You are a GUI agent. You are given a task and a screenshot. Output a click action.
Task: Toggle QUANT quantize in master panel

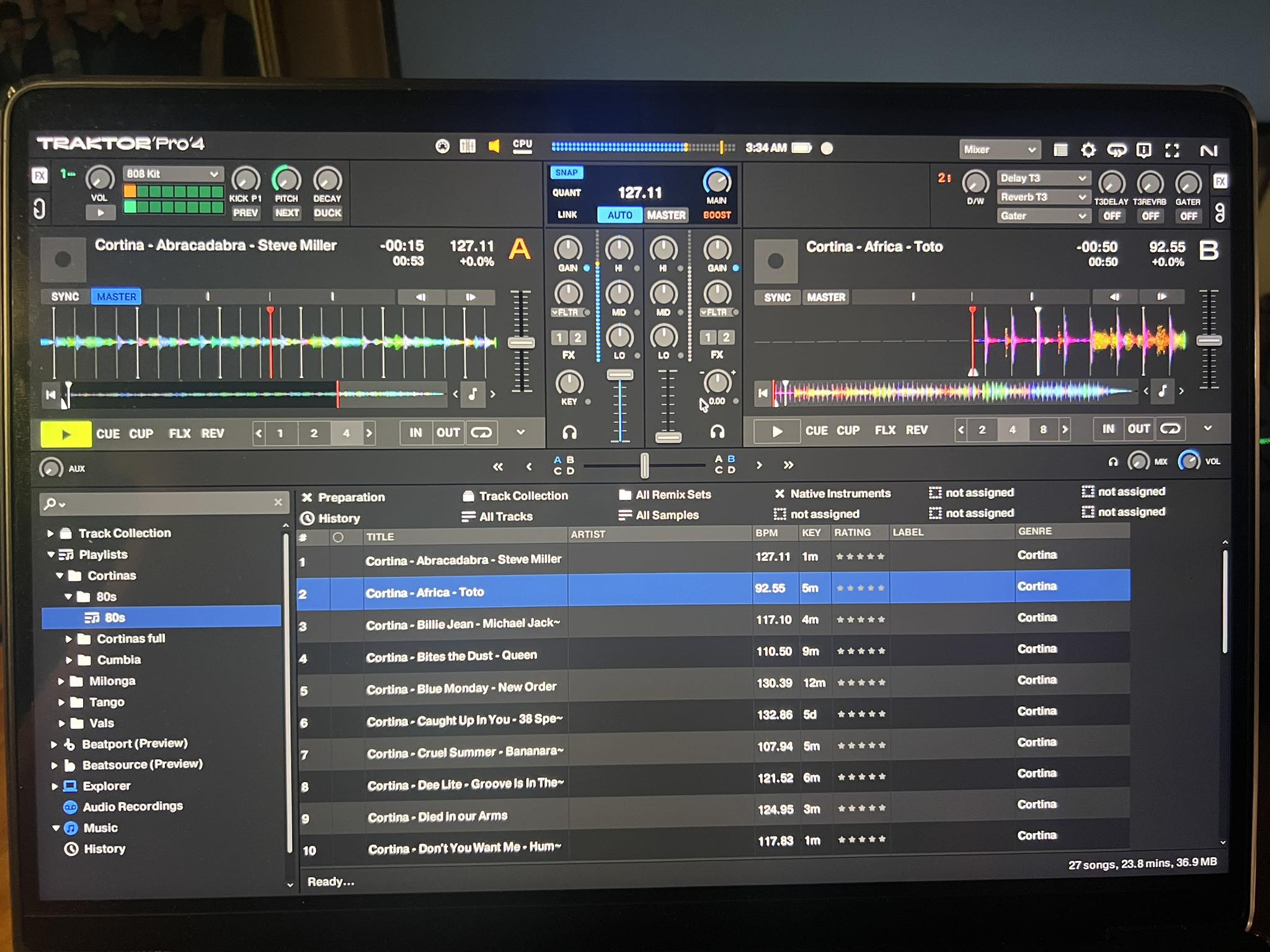tap(566, 193)
